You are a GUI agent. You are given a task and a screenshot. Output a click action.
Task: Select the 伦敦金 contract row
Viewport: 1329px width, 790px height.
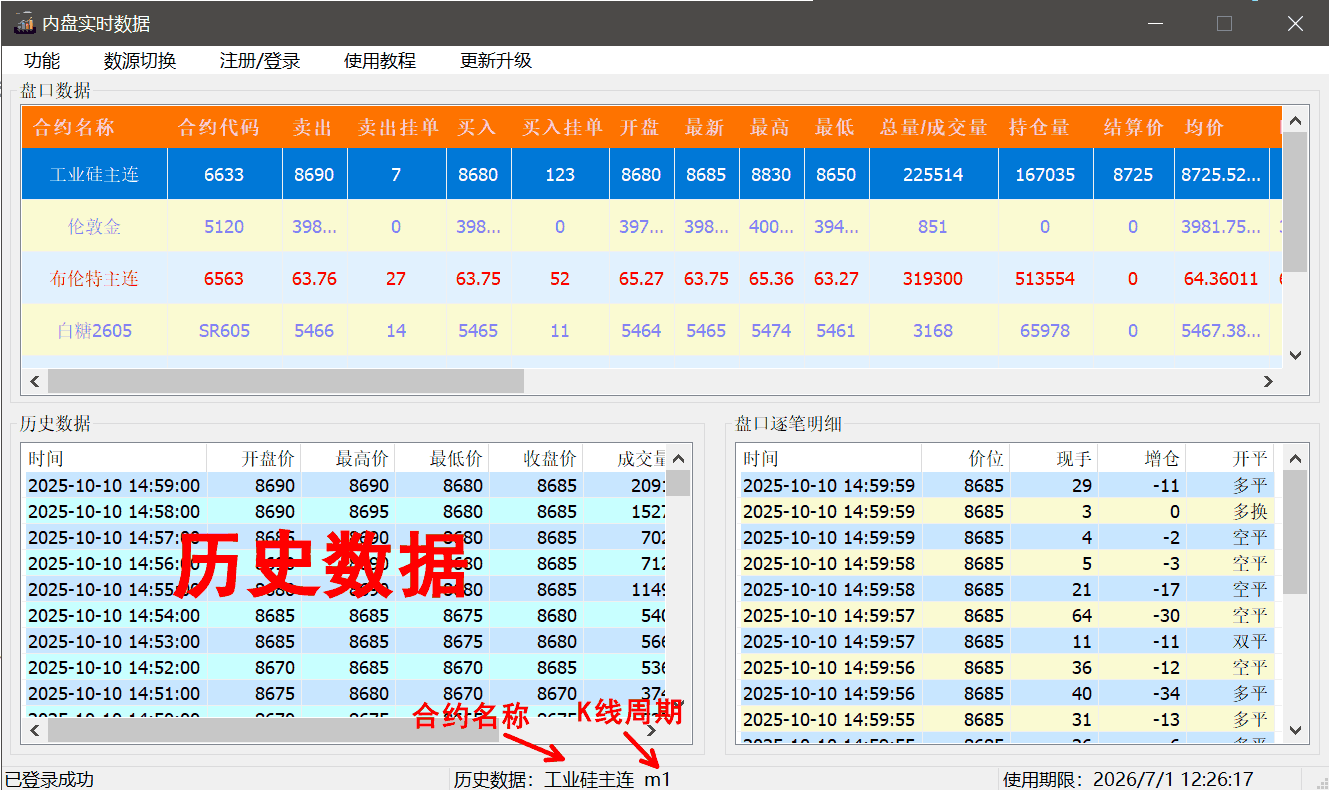[x=94, y=227]
